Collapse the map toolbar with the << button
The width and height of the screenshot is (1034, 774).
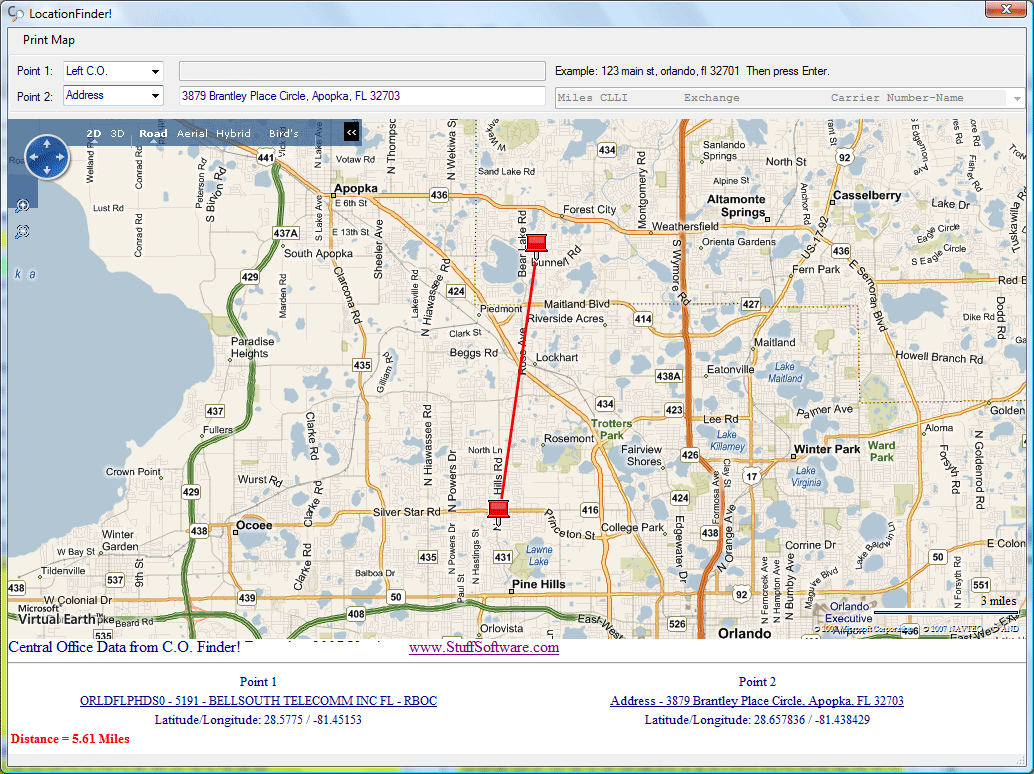tap(351, 133)
